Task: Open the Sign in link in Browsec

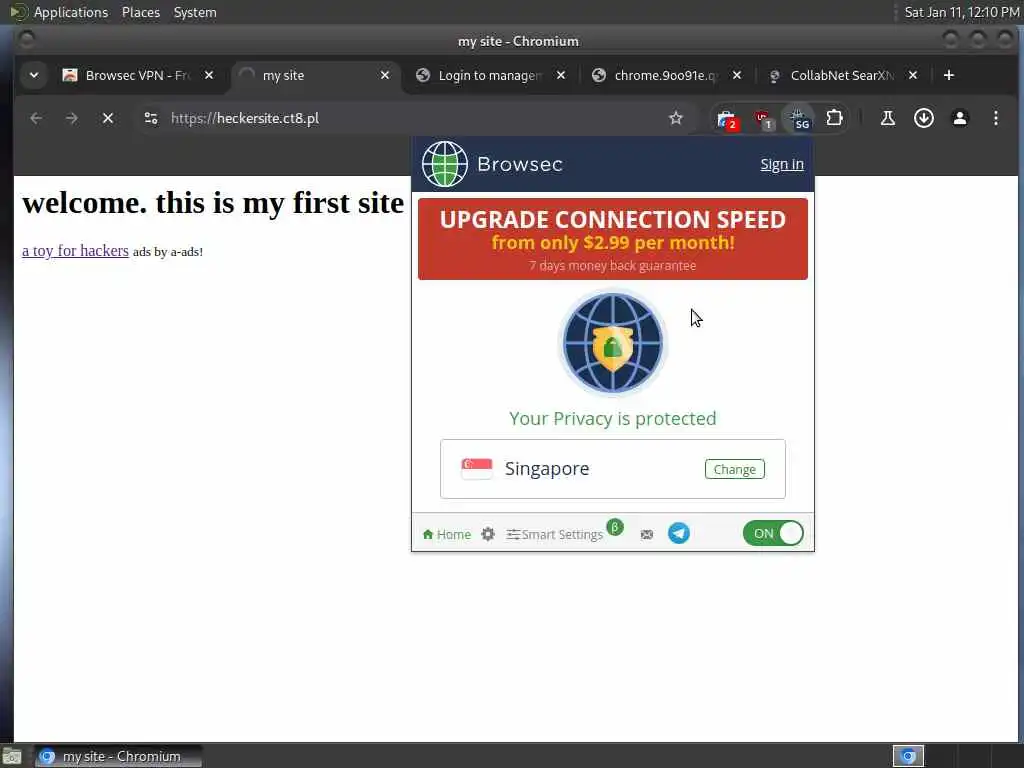Action: [782, 164]
